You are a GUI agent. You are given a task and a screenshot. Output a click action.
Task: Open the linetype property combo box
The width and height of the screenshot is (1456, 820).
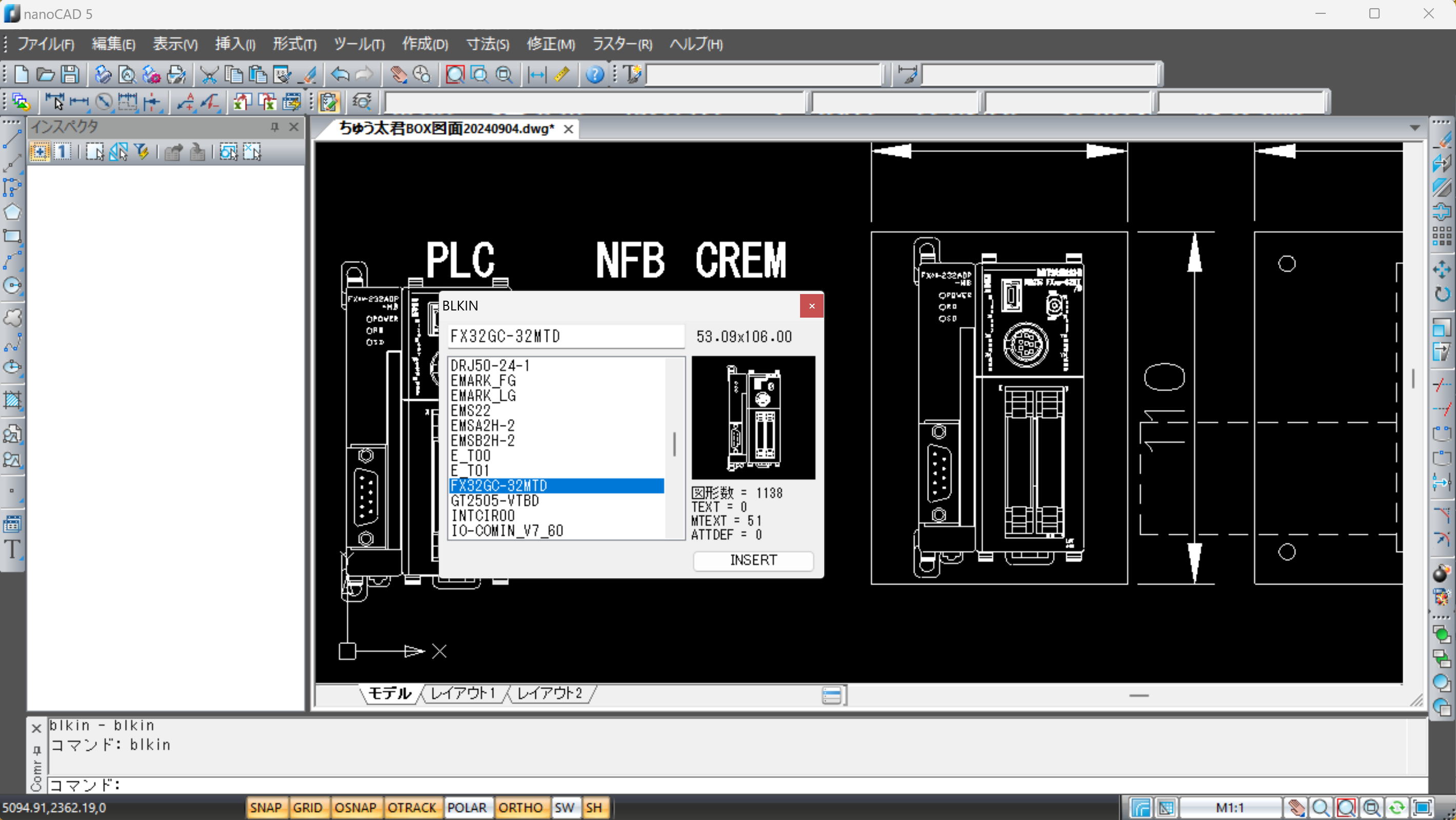tap(1069, 102)
